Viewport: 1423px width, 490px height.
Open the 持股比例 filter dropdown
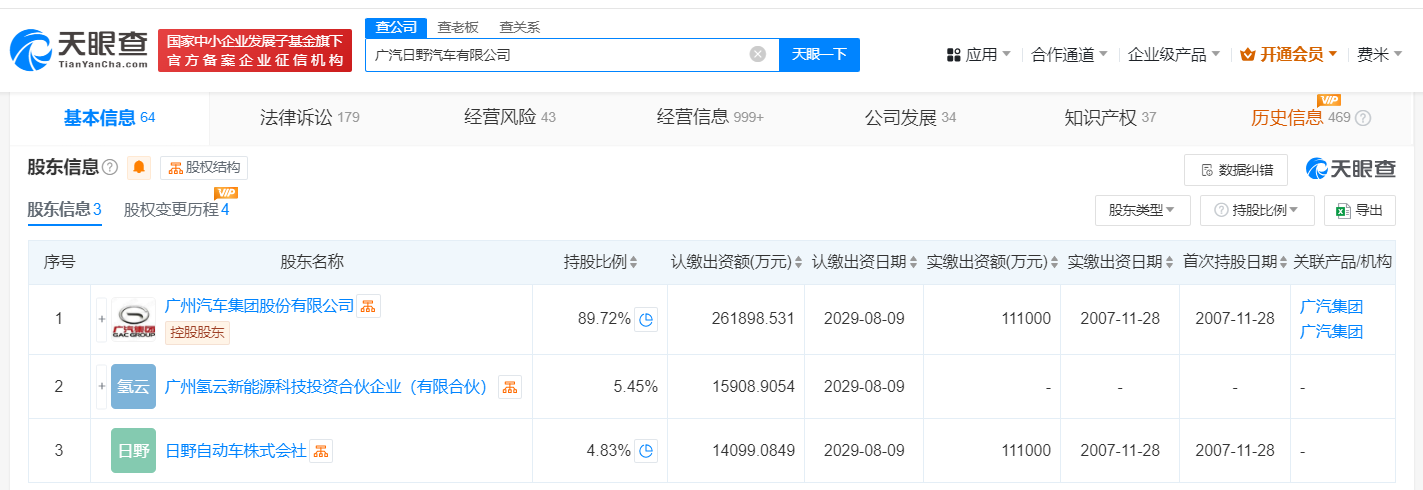point(1257,210)
